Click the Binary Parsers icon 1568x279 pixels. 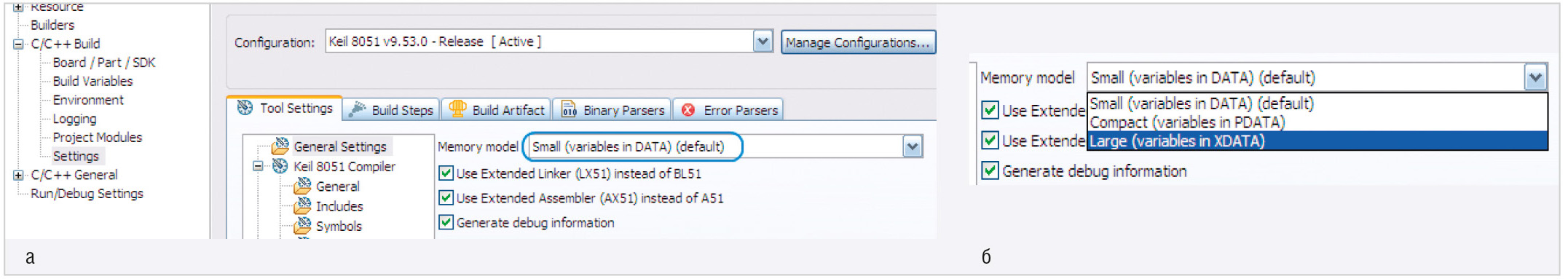(x=569, y=110)
